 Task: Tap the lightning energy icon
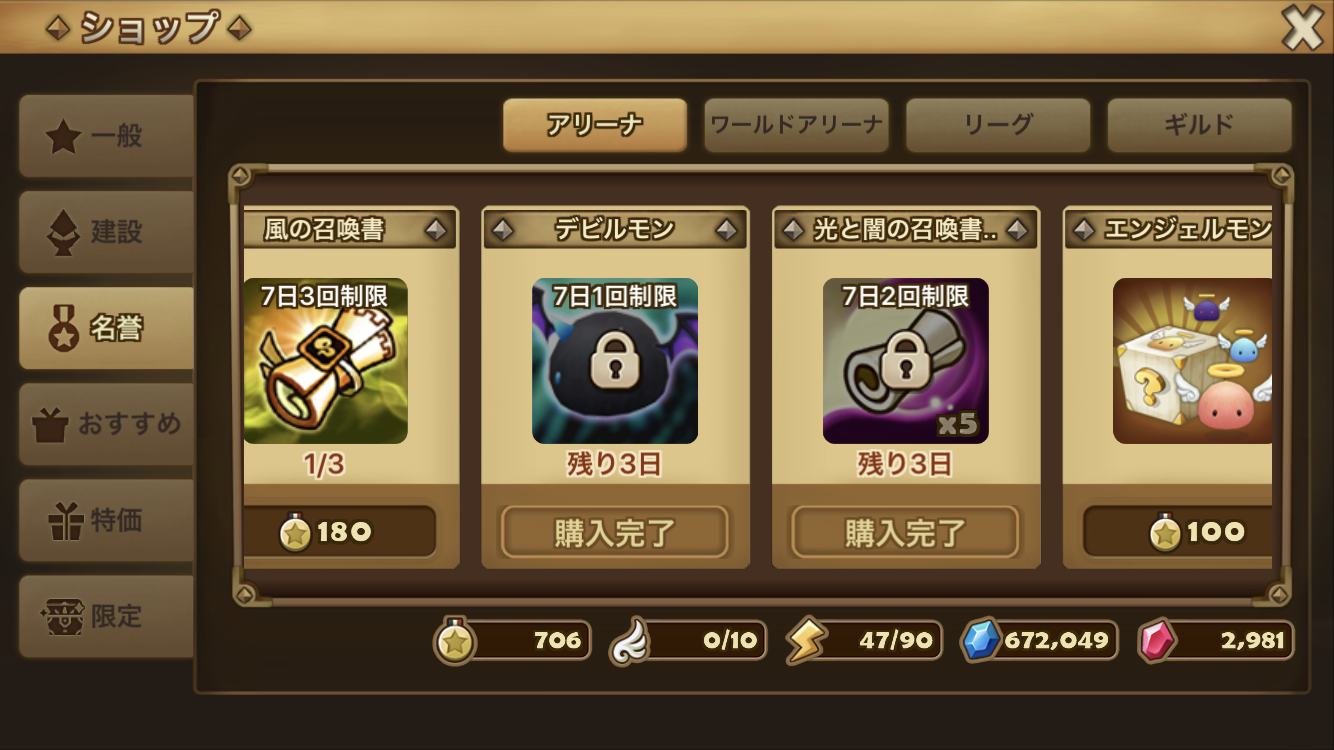coord(805,641)
